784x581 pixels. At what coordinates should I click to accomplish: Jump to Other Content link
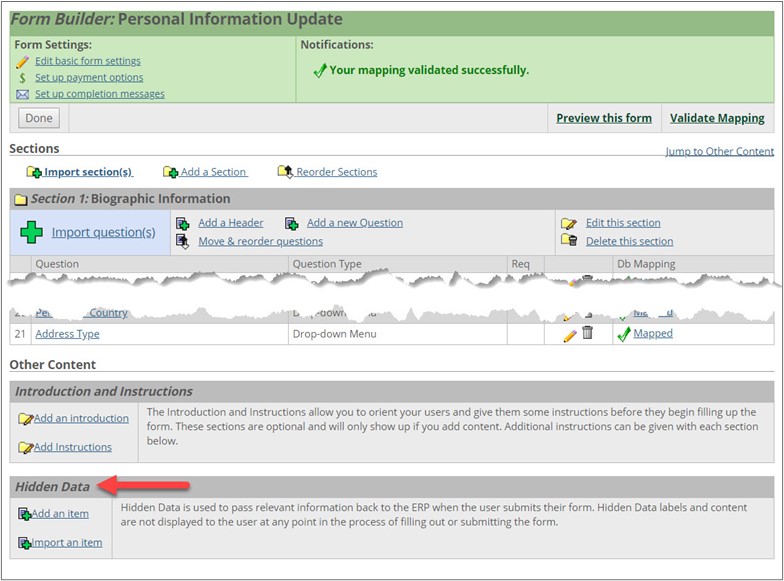719,152
